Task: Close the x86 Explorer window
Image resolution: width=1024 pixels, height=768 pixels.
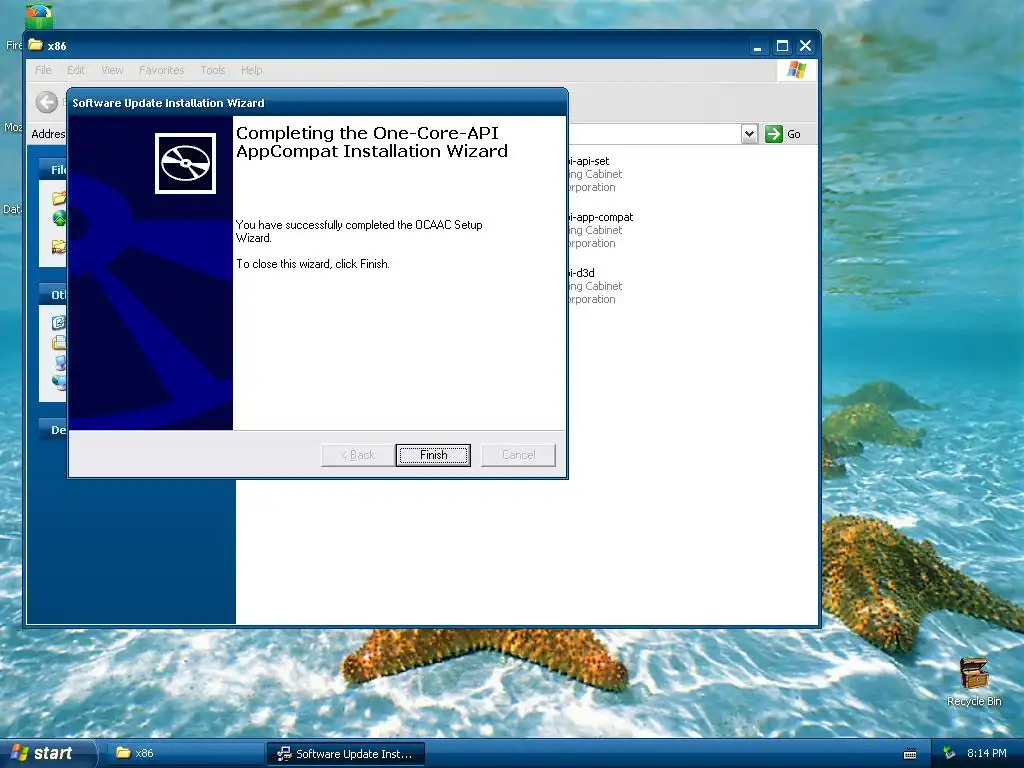Action: 806,46
